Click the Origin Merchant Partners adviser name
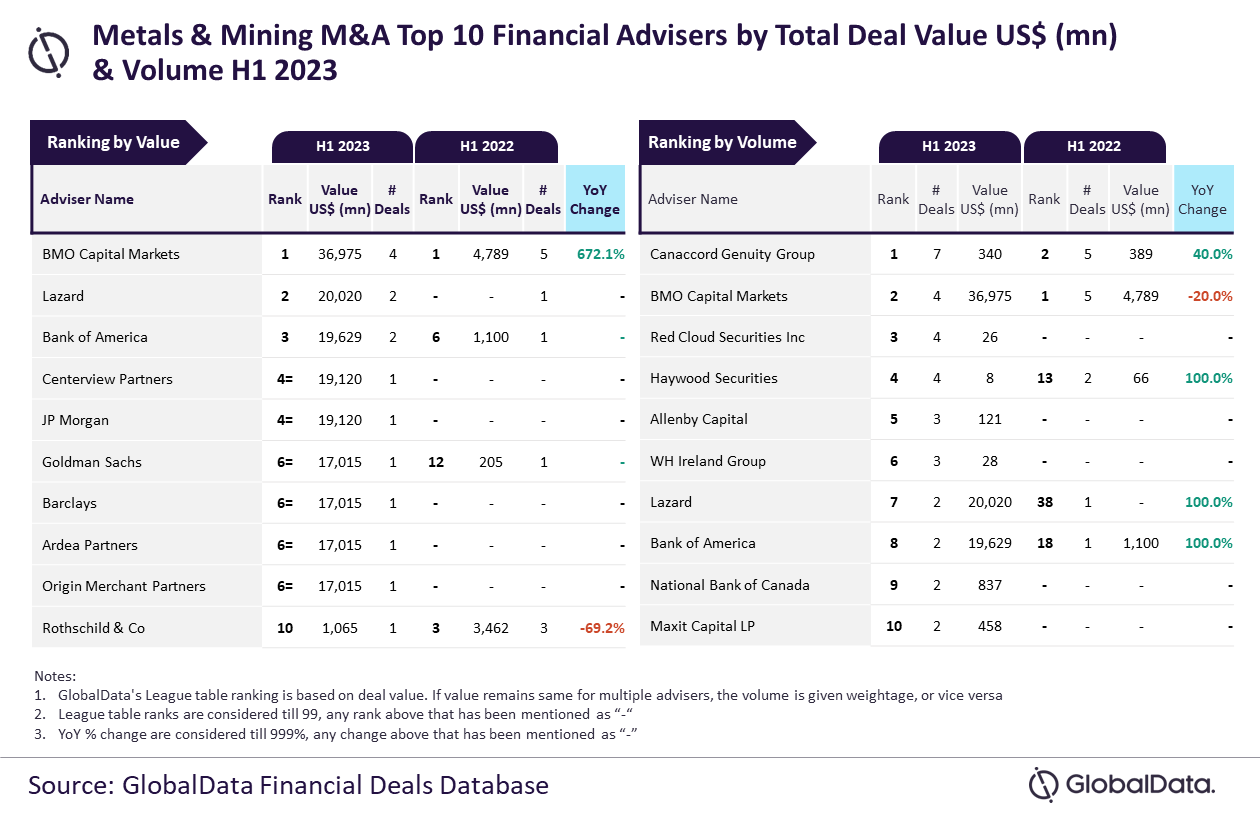The image size is (1260, 816). click(x=124, y=586)
